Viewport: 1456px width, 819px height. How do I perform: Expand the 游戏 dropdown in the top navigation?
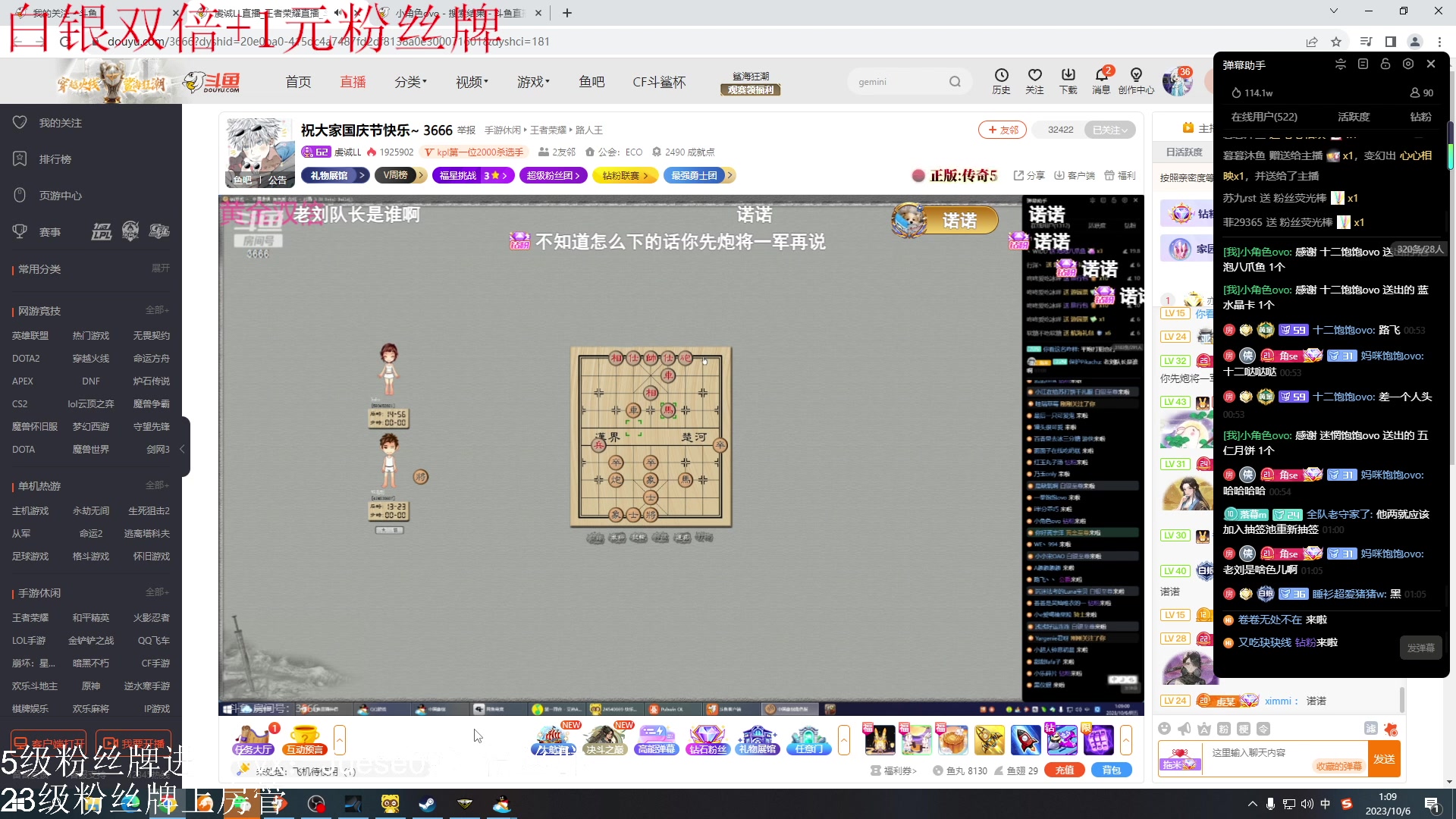coord(533,82)
